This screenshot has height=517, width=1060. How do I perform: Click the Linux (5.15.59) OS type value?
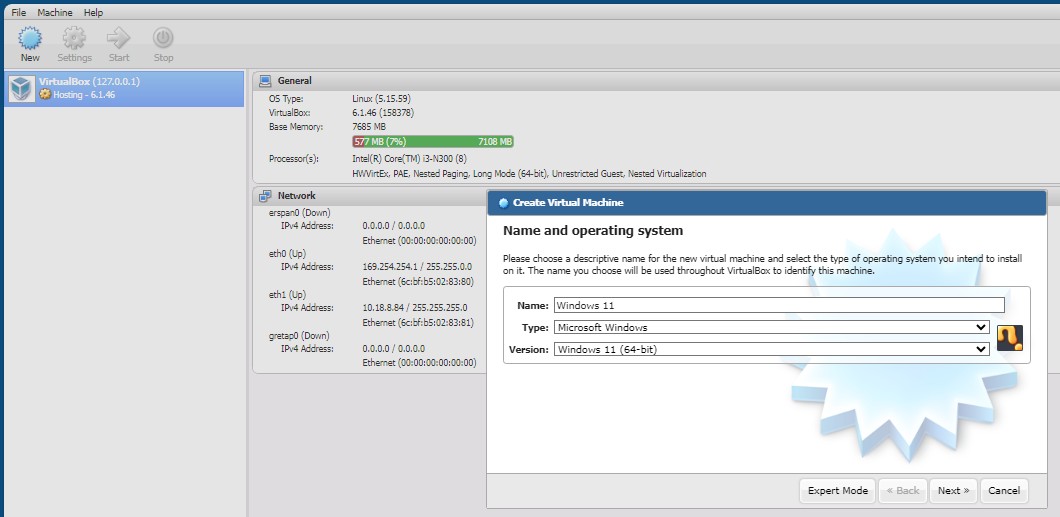(x=381, y=99)
